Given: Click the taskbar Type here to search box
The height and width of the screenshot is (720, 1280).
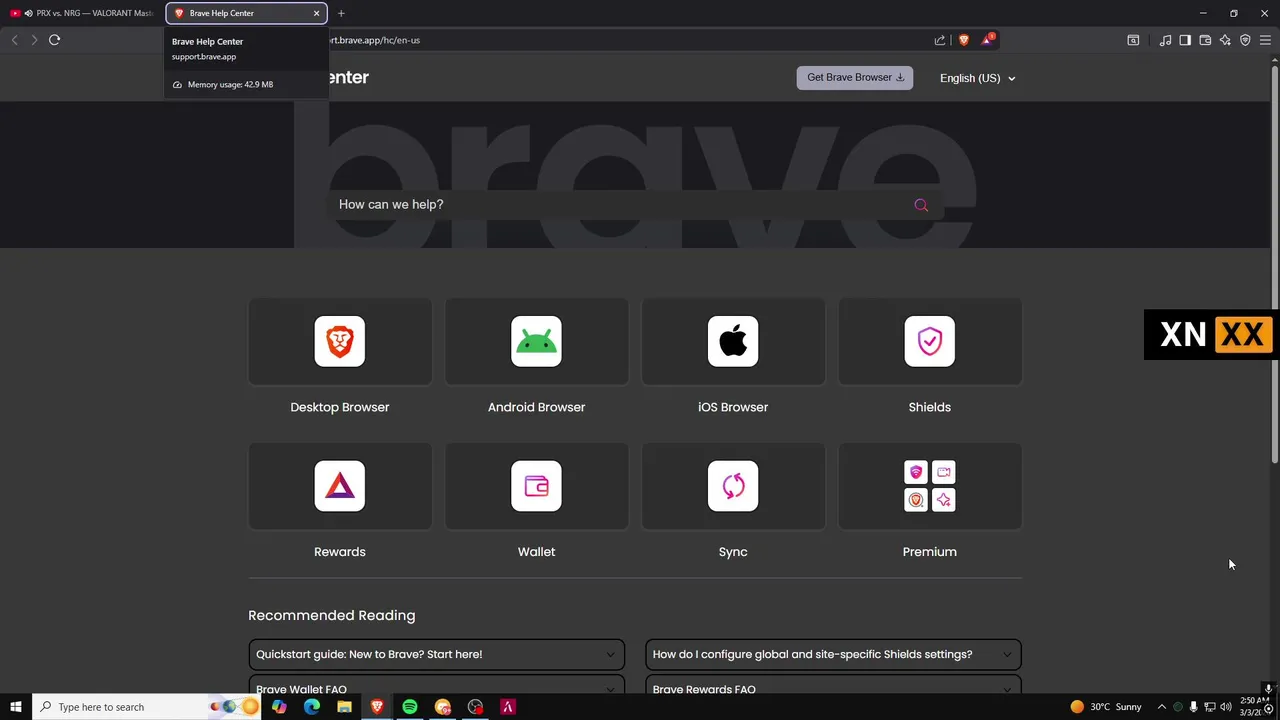Looking at the screenshot, I should (x=148, y=707).
